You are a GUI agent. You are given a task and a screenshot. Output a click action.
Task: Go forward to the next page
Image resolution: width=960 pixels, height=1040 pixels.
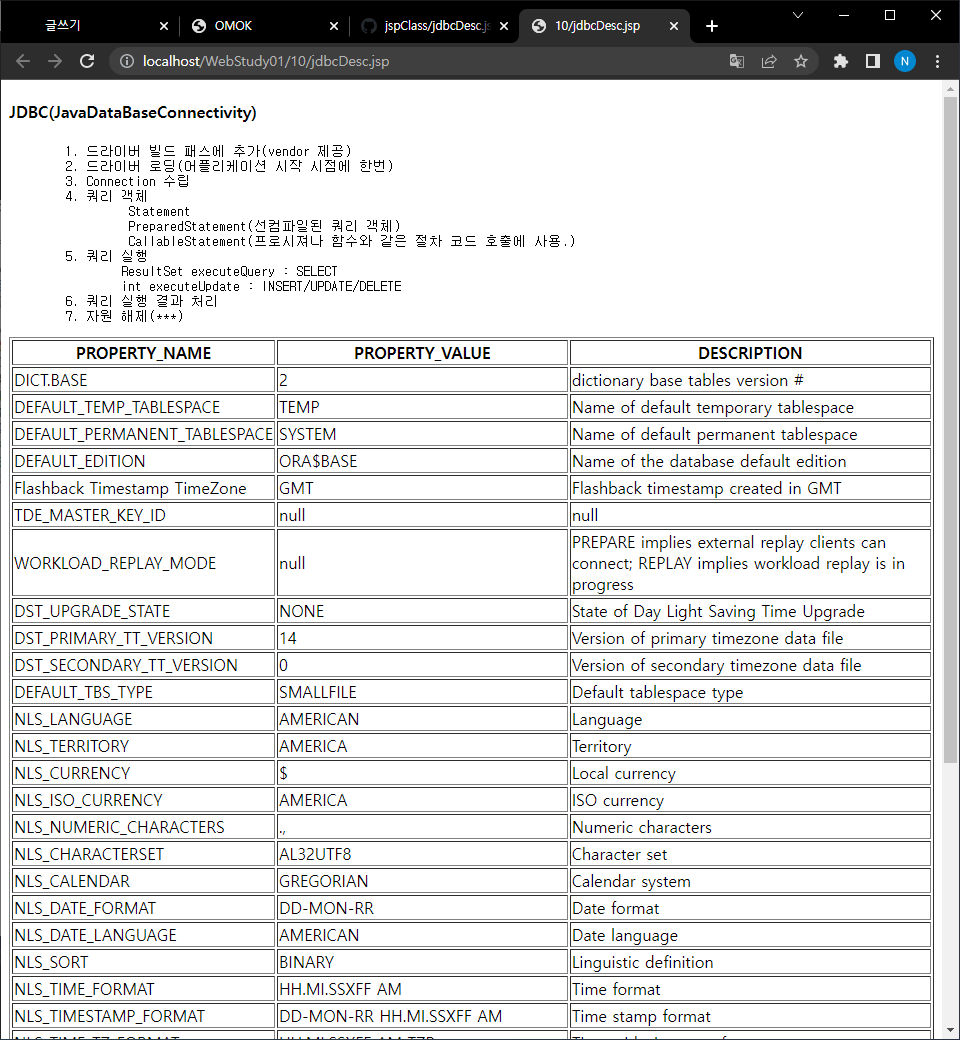tap(55, 61)
